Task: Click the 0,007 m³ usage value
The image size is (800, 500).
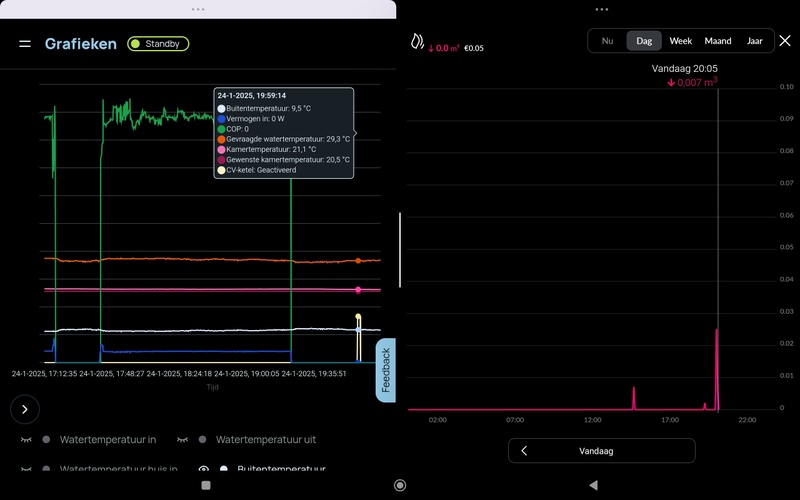Action: (692, 82)
